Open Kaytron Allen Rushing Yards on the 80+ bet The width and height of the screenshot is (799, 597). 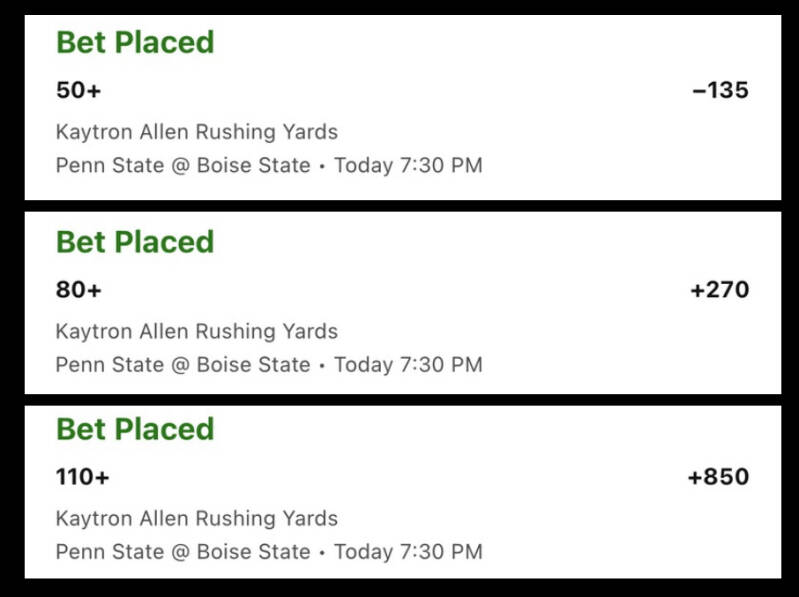(196, 331)
